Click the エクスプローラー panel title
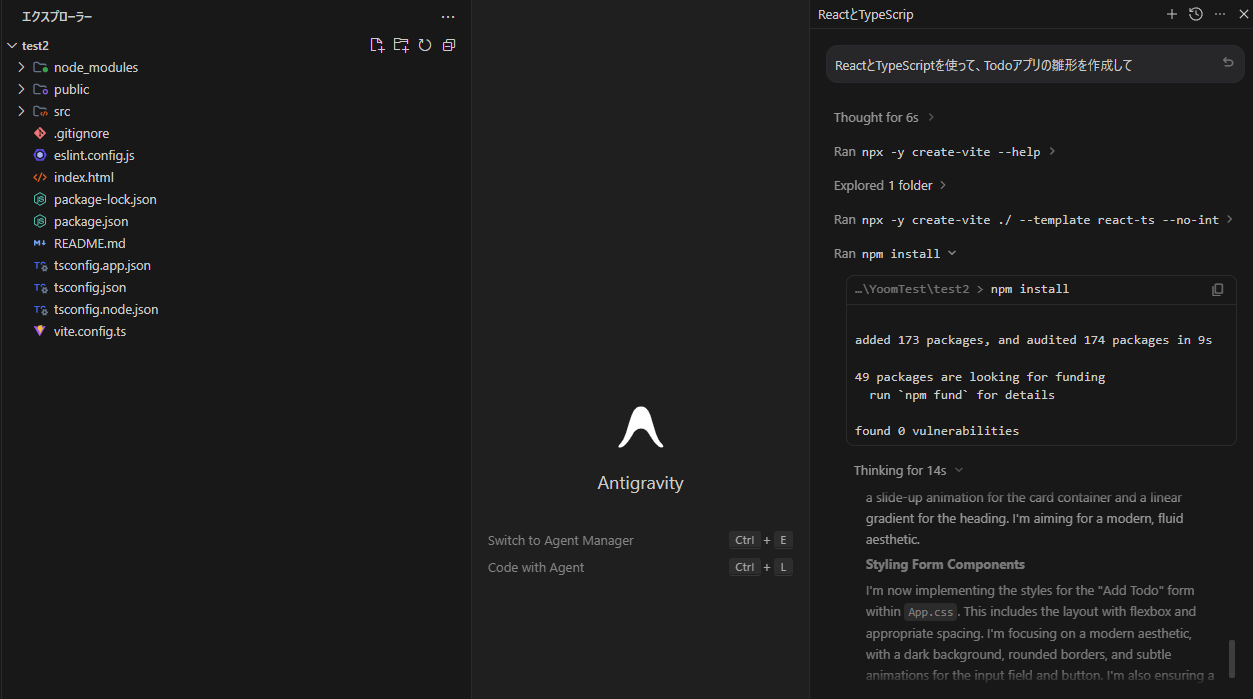The width and height of the screenshot is (1253, 699). pyautogui.click(x=57, y=17)
